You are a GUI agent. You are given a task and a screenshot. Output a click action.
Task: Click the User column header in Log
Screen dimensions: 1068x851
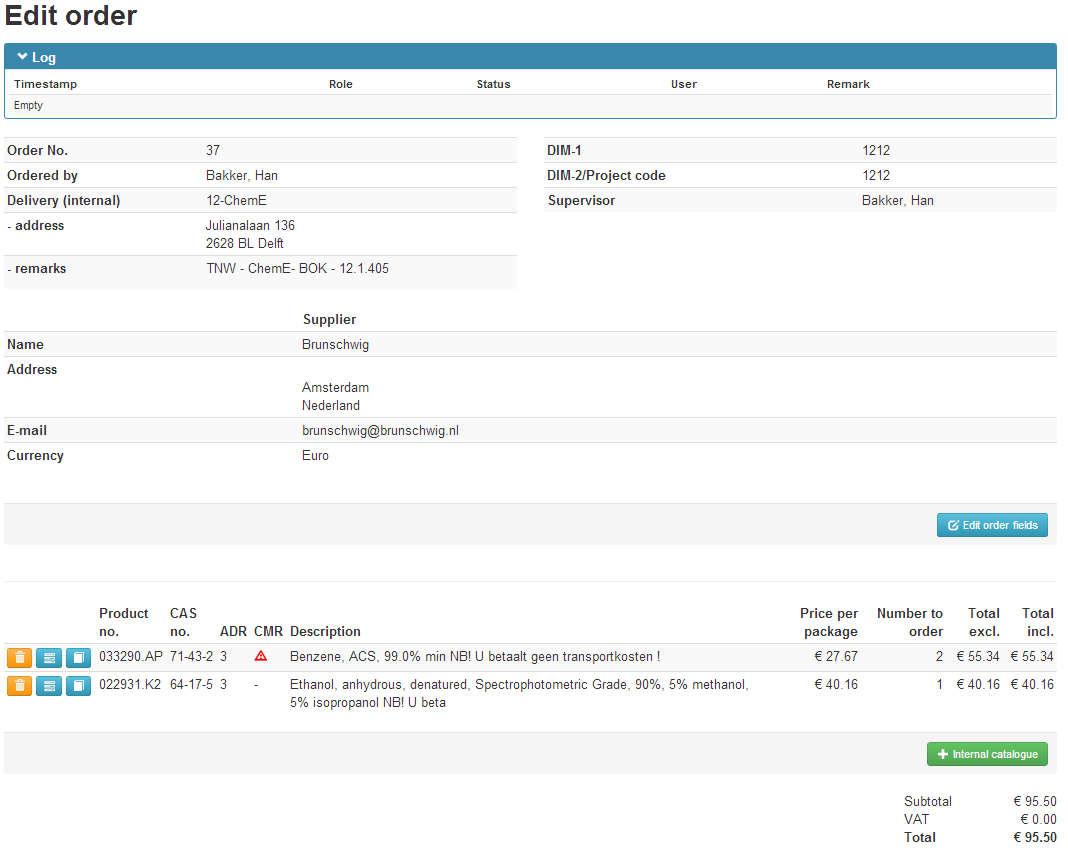click(x=684, y=84)
